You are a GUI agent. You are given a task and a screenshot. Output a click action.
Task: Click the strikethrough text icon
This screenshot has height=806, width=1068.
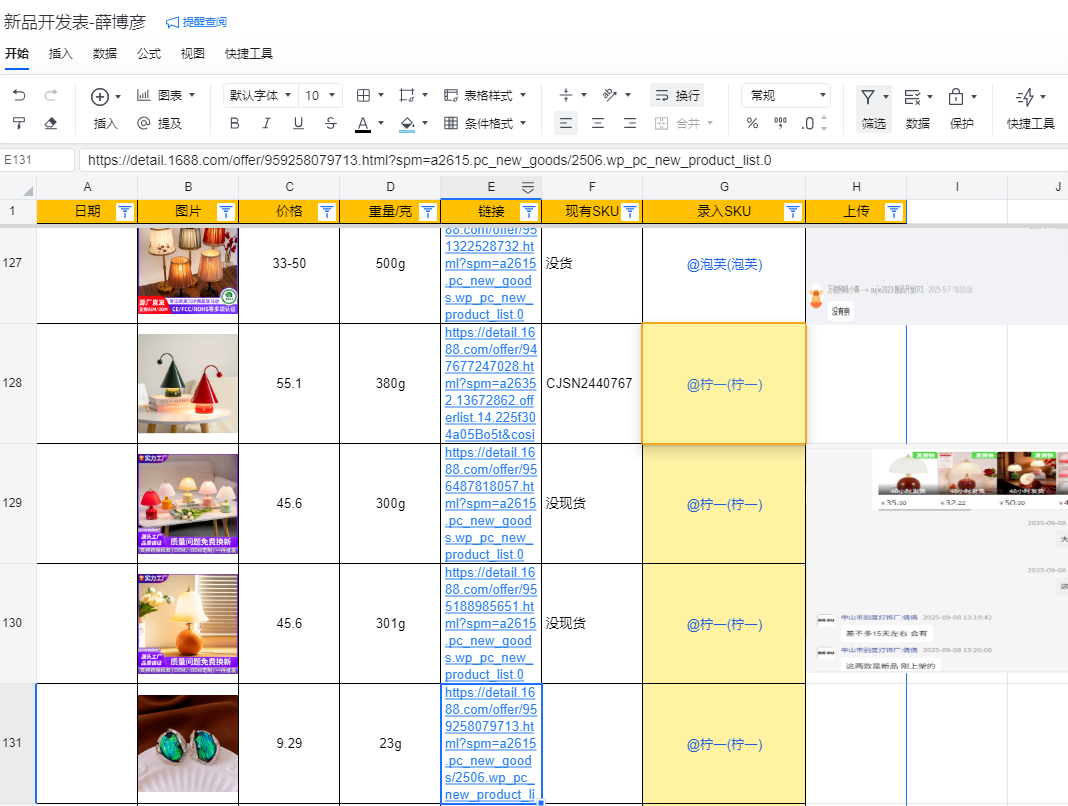click(330, 123)
